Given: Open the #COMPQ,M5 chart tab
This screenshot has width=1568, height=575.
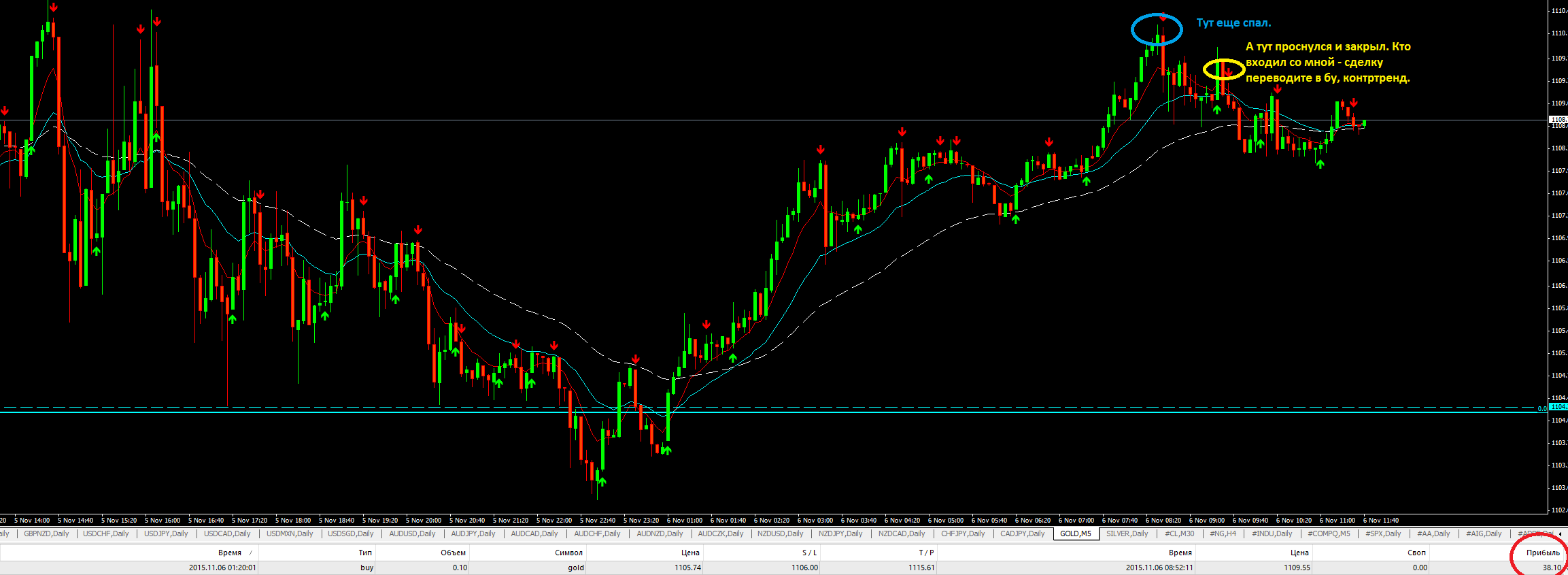Looking at the screenshot, I should [1329, 534].
